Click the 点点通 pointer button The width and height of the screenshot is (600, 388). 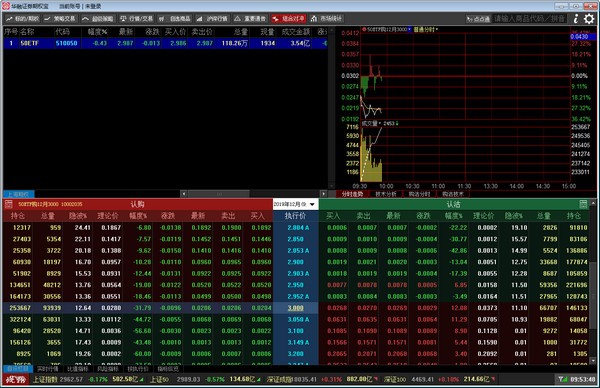[478, 19]
